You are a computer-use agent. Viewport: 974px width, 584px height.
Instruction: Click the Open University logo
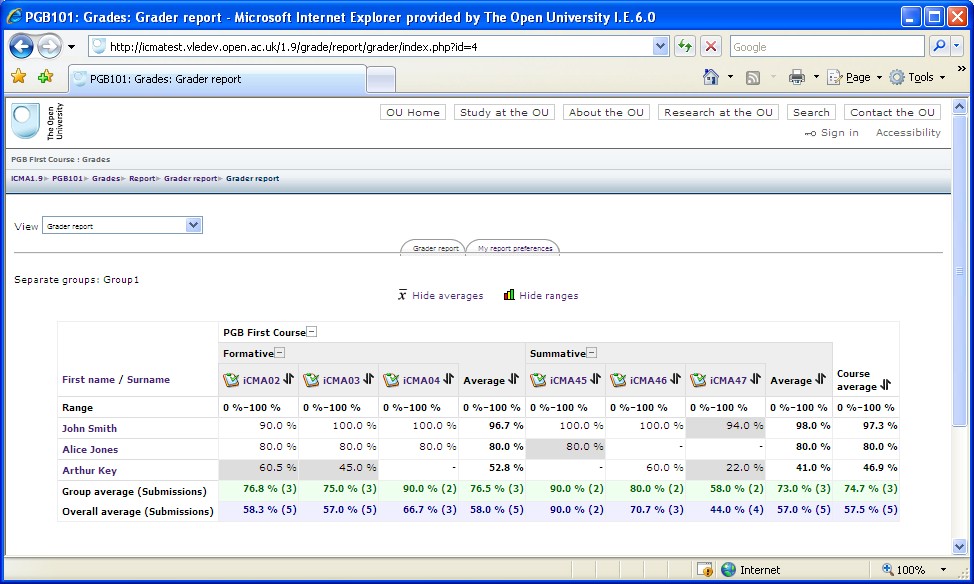pos(37,121)
